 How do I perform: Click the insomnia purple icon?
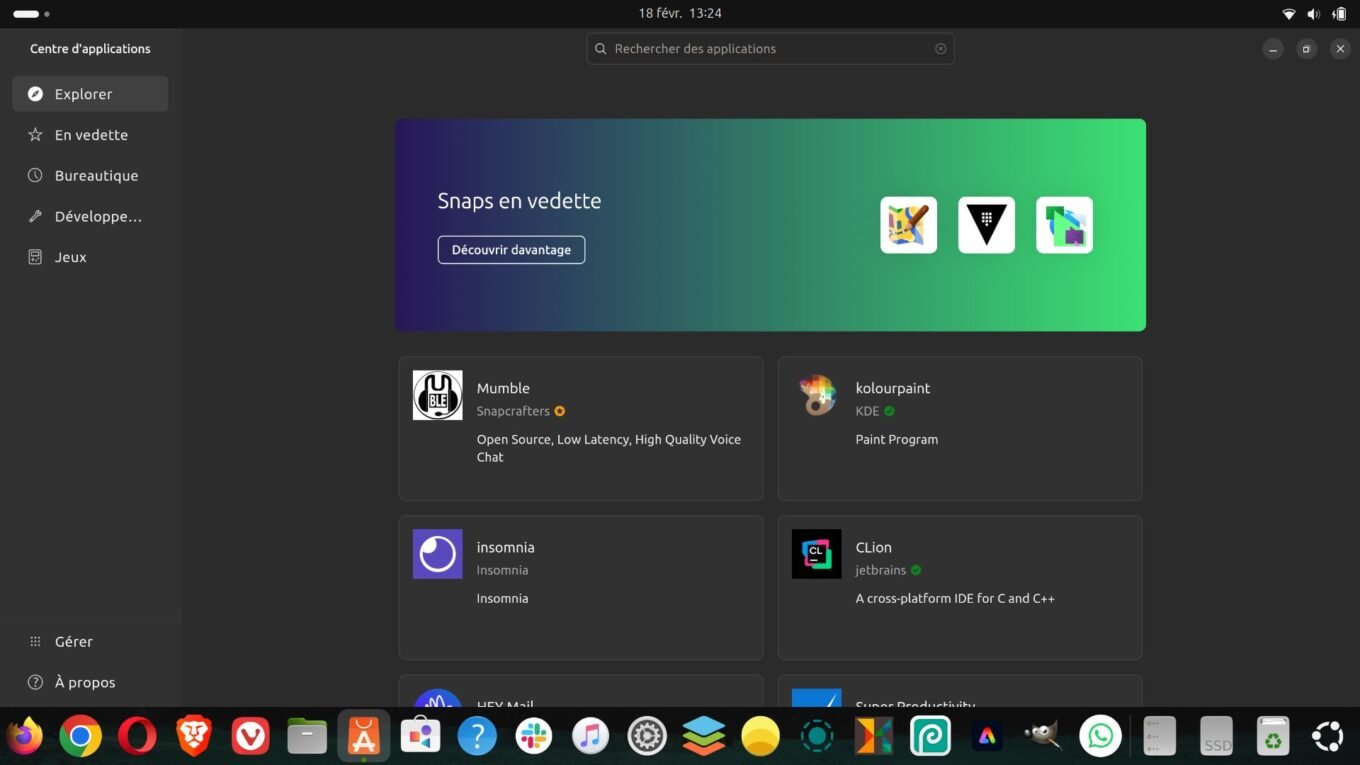pos(438,554)
